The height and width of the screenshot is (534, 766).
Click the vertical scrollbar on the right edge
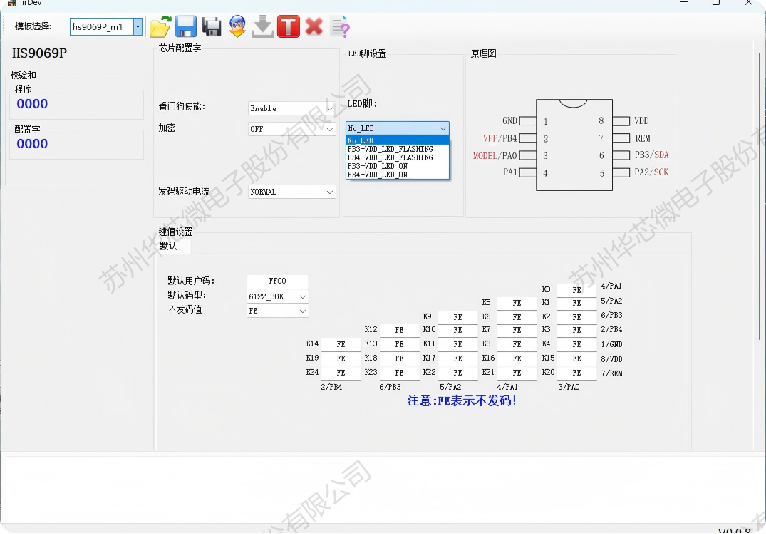click(760, 195)
